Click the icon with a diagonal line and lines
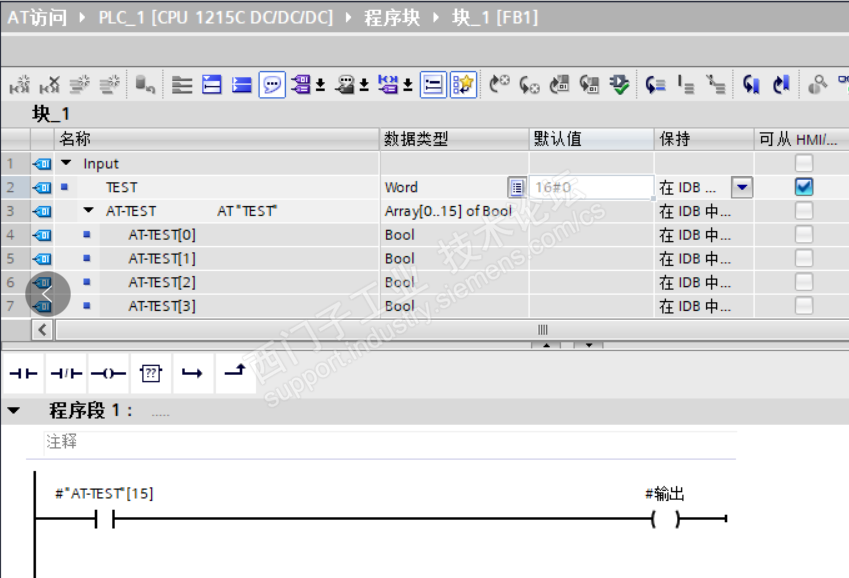This screenshot has width=849, height=578. click(716, 85)
